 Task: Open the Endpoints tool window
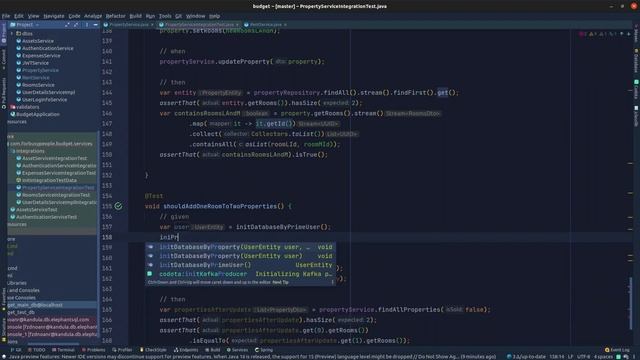tap(186, 350)
